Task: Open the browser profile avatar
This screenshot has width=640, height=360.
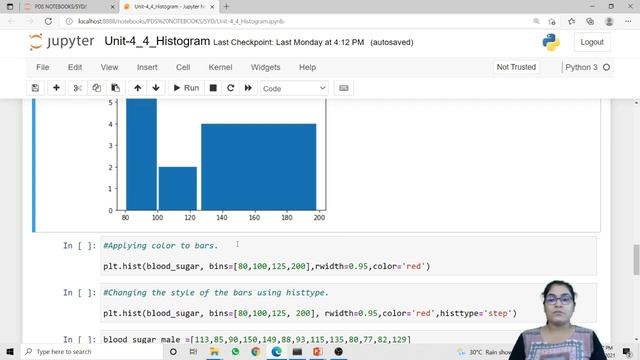Action: (609, 21)
